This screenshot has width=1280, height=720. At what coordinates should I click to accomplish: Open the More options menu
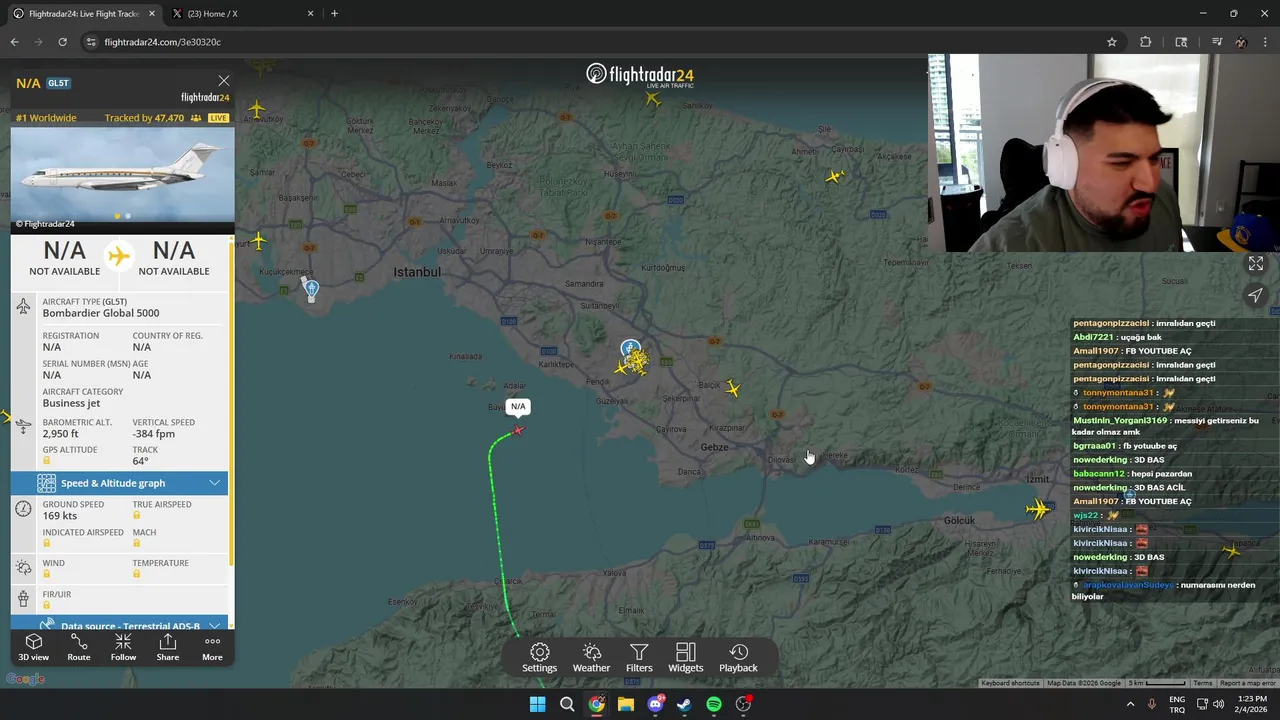[212, 647]
